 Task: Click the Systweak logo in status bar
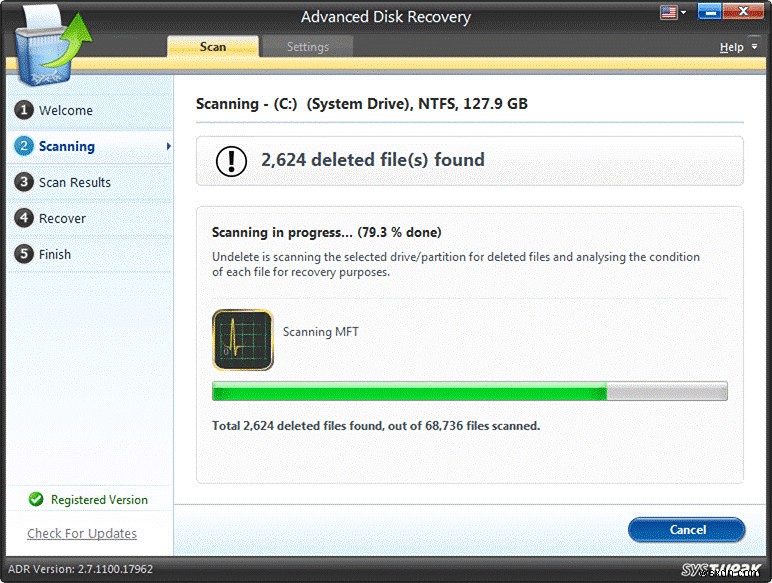[722, 570]
